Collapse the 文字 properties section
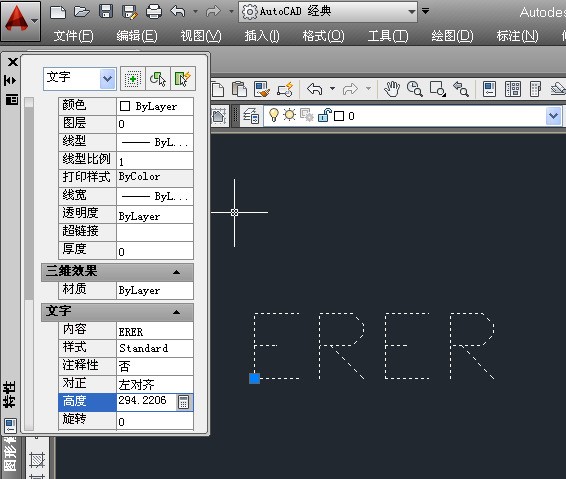Image resolution: width=566 pixels, height=479 pixels. pos(177,312)
